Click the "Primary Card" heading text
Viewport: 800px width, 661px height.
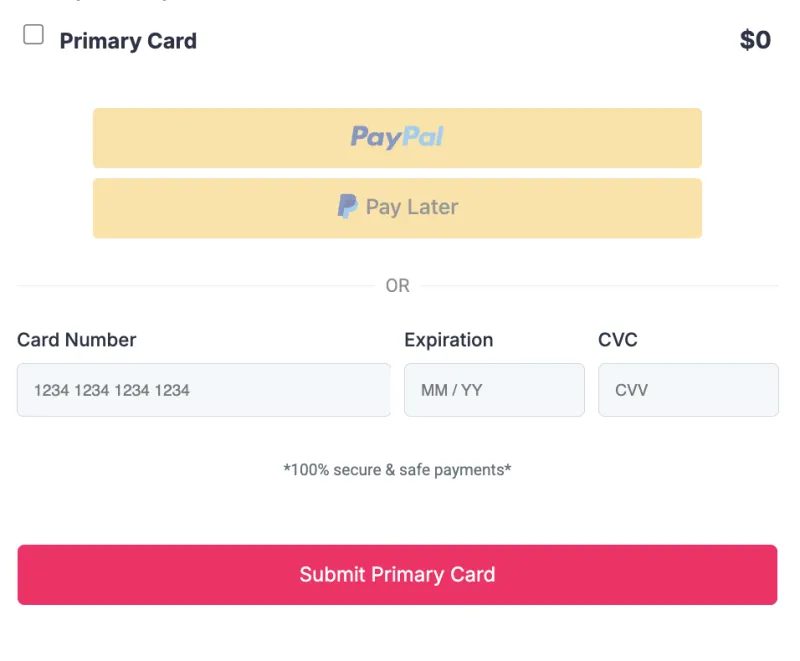[128, 41]
